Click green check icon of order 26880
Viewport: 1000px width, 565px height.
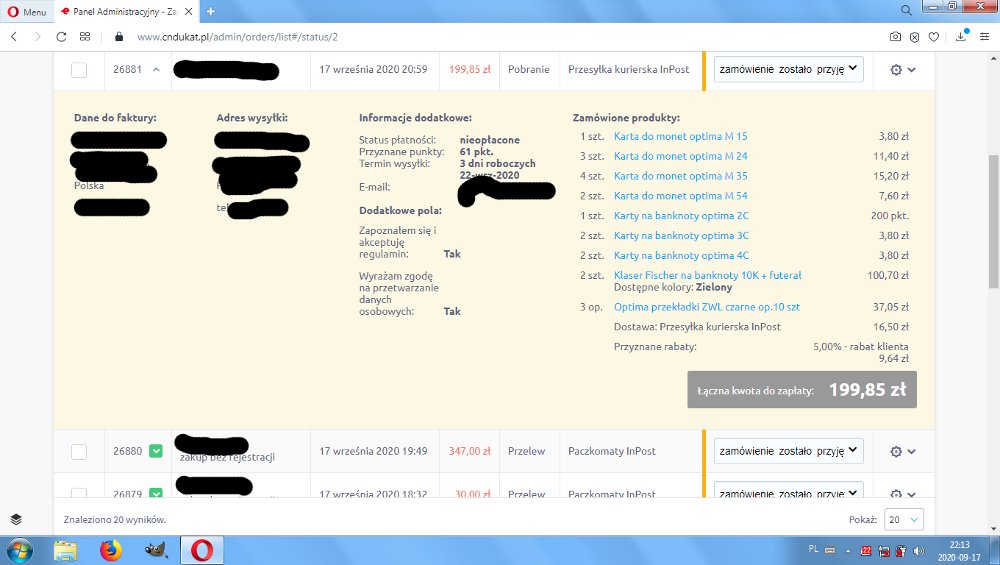pyautogui.click(x=156, y=451)
